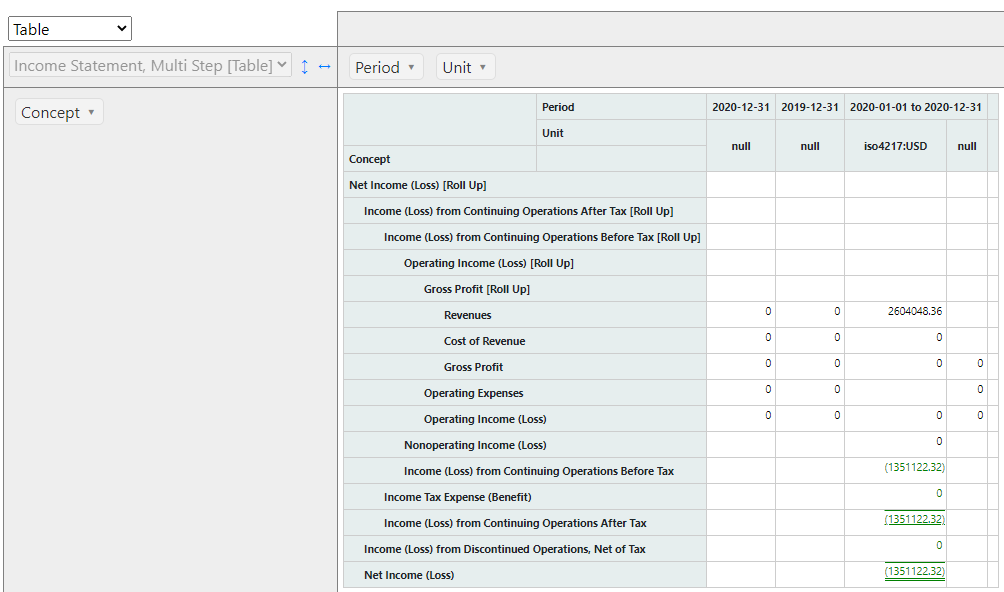
Task: Click the blue vertical double-arrow icon
Action: 305,66
